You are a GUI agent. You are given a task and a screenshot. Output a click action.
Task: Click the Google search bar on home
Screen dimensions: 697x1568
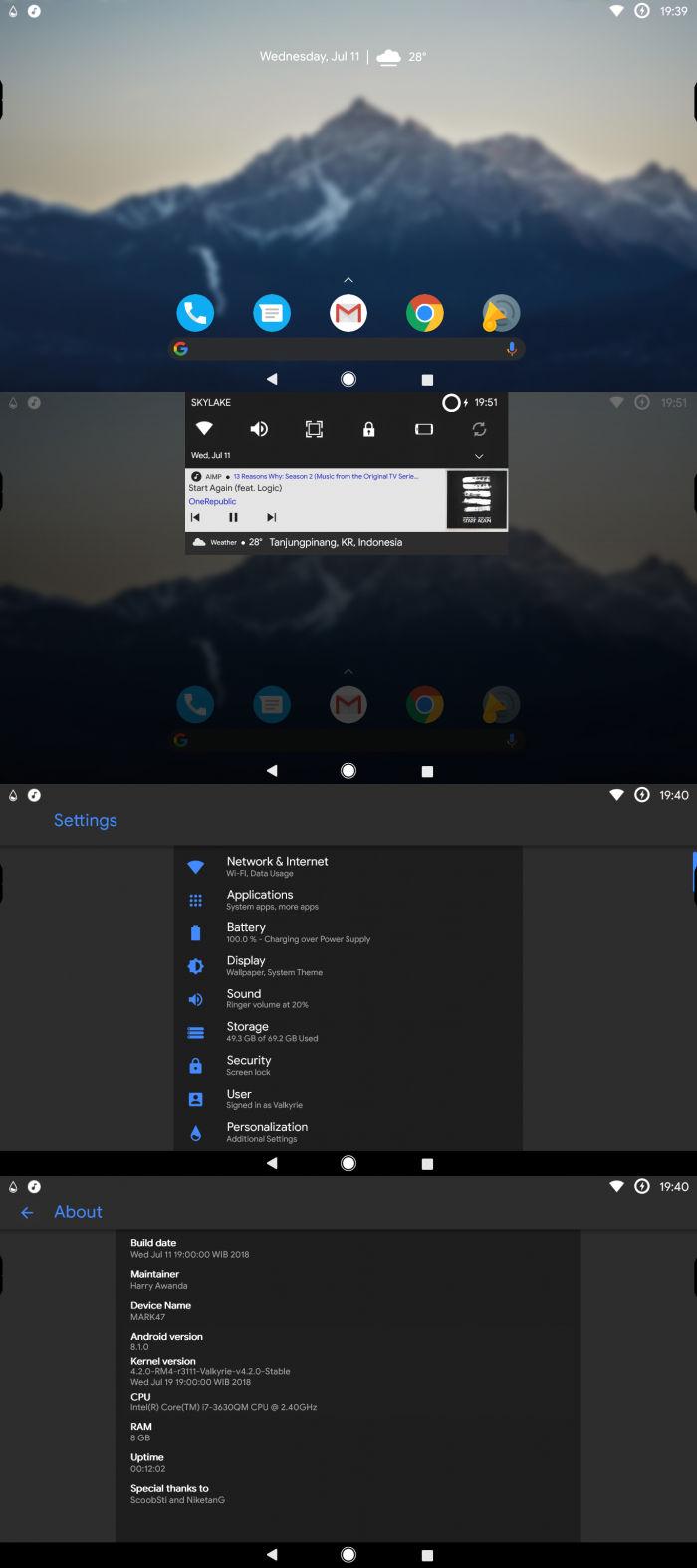point(347,348)
